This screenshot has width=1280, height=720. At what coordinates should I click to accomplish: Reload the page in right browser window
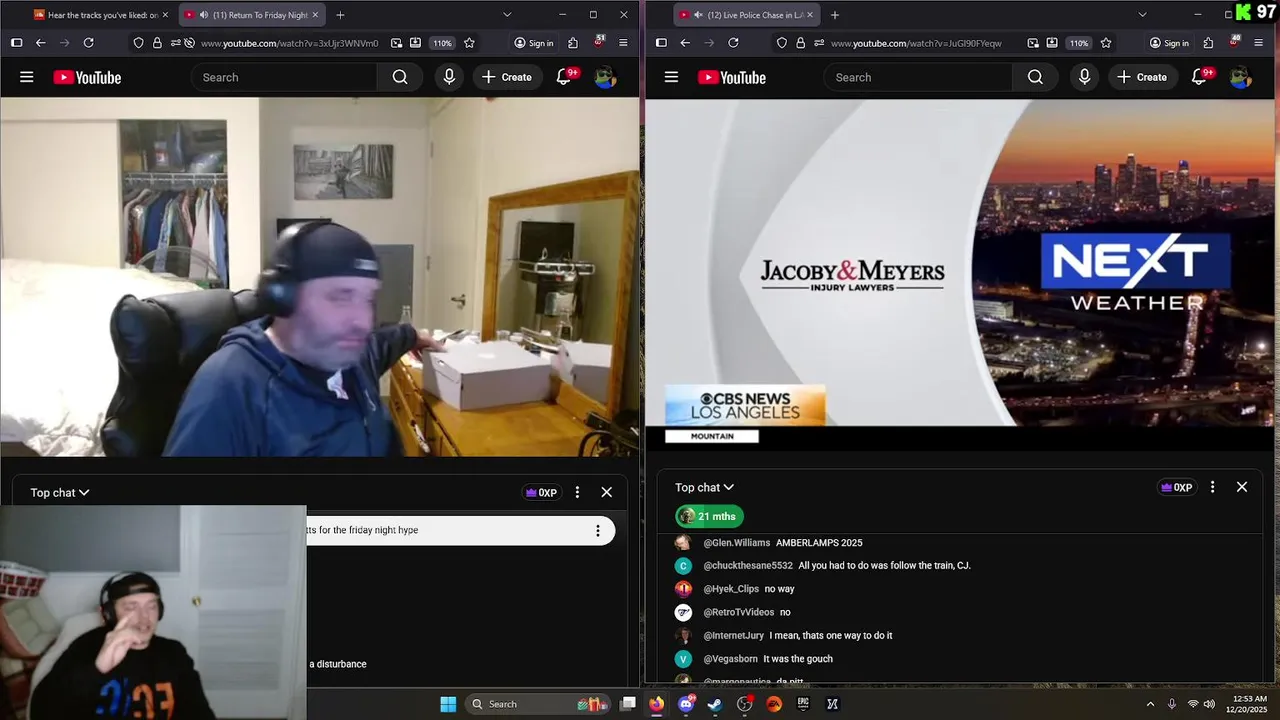[733, 43]
